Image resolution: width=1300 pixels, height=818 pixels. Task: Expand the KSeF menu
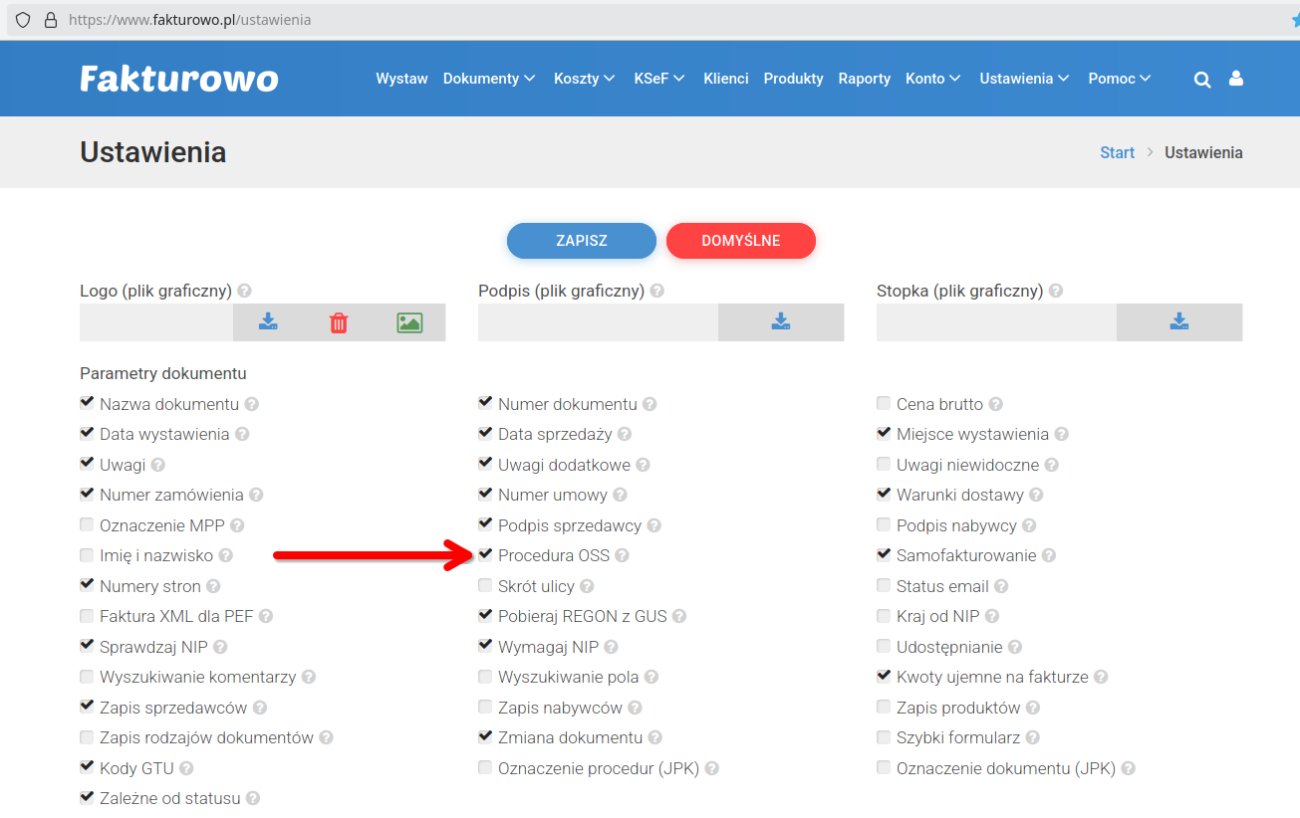[658, 78]
